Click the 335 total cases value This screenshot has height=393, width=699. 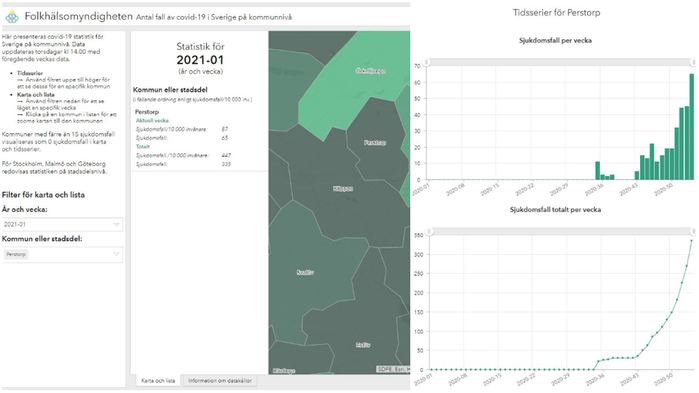click(x=226, y=164)
